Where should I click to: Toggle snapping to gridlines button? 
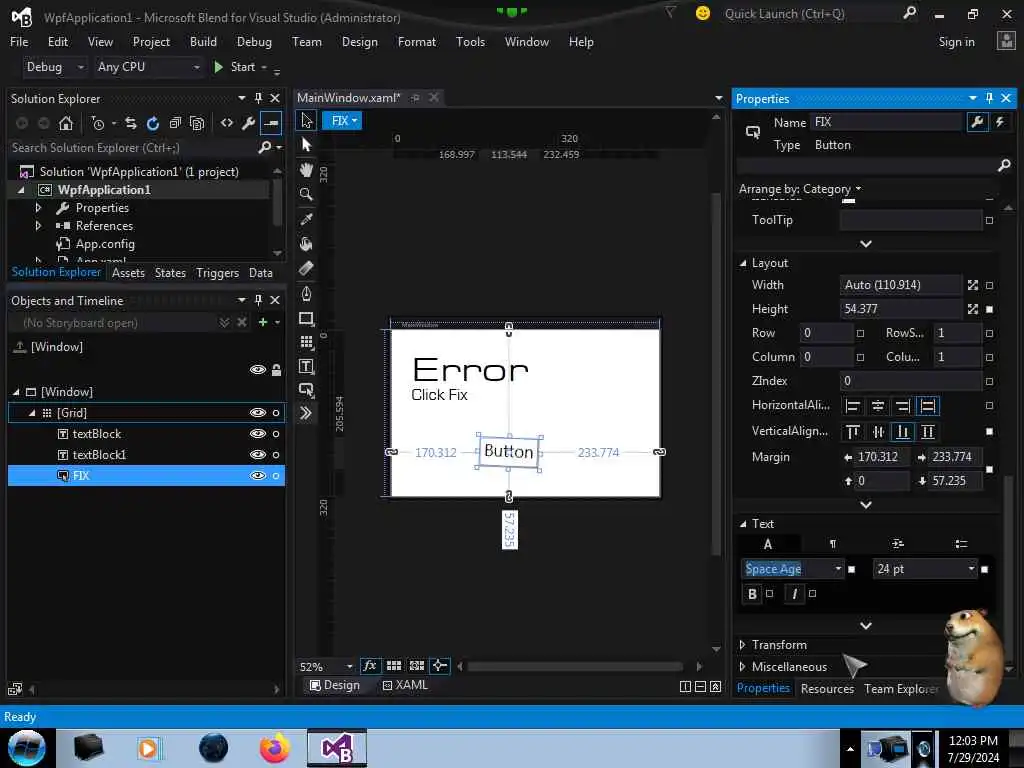tap(417, 665)
